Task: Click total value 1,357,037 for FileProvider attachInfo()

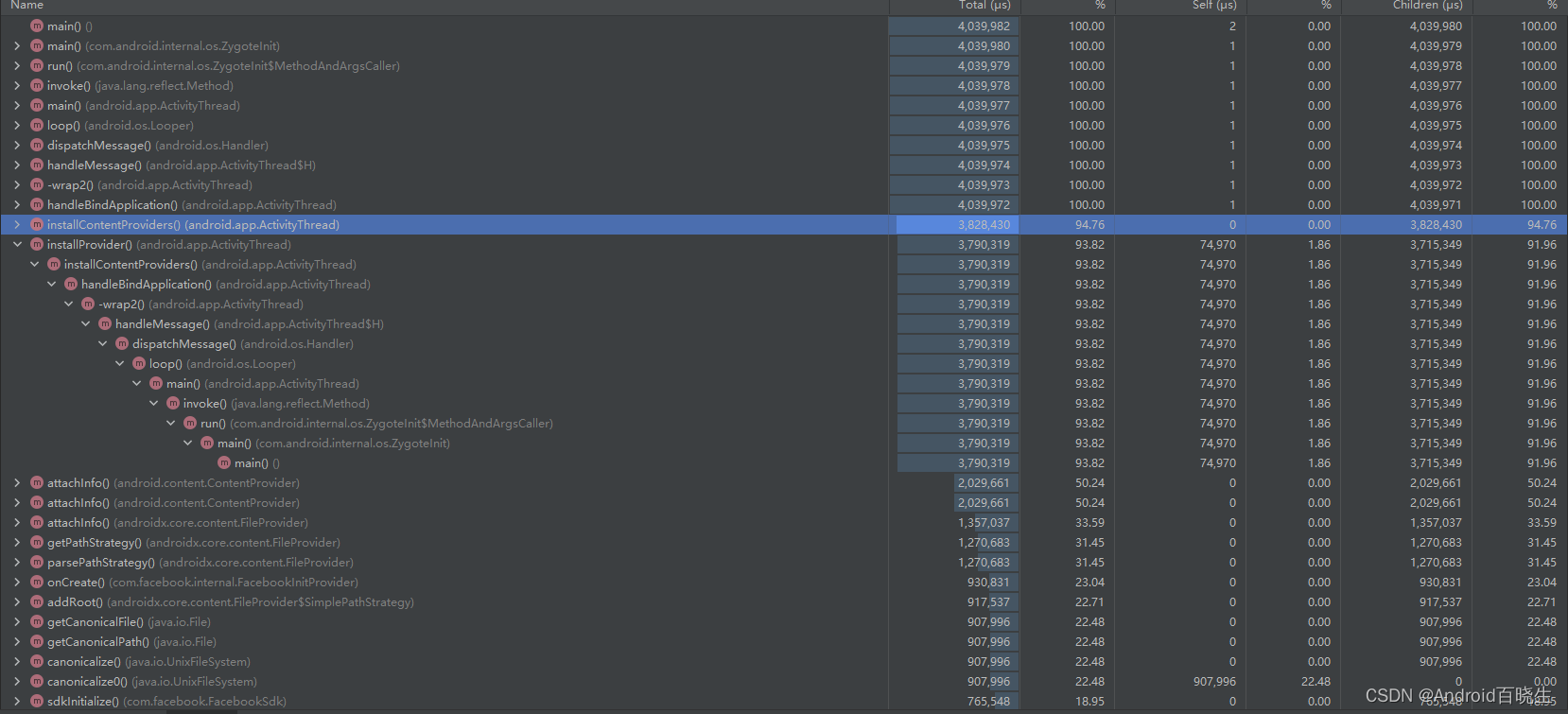Action: (984, 522)
